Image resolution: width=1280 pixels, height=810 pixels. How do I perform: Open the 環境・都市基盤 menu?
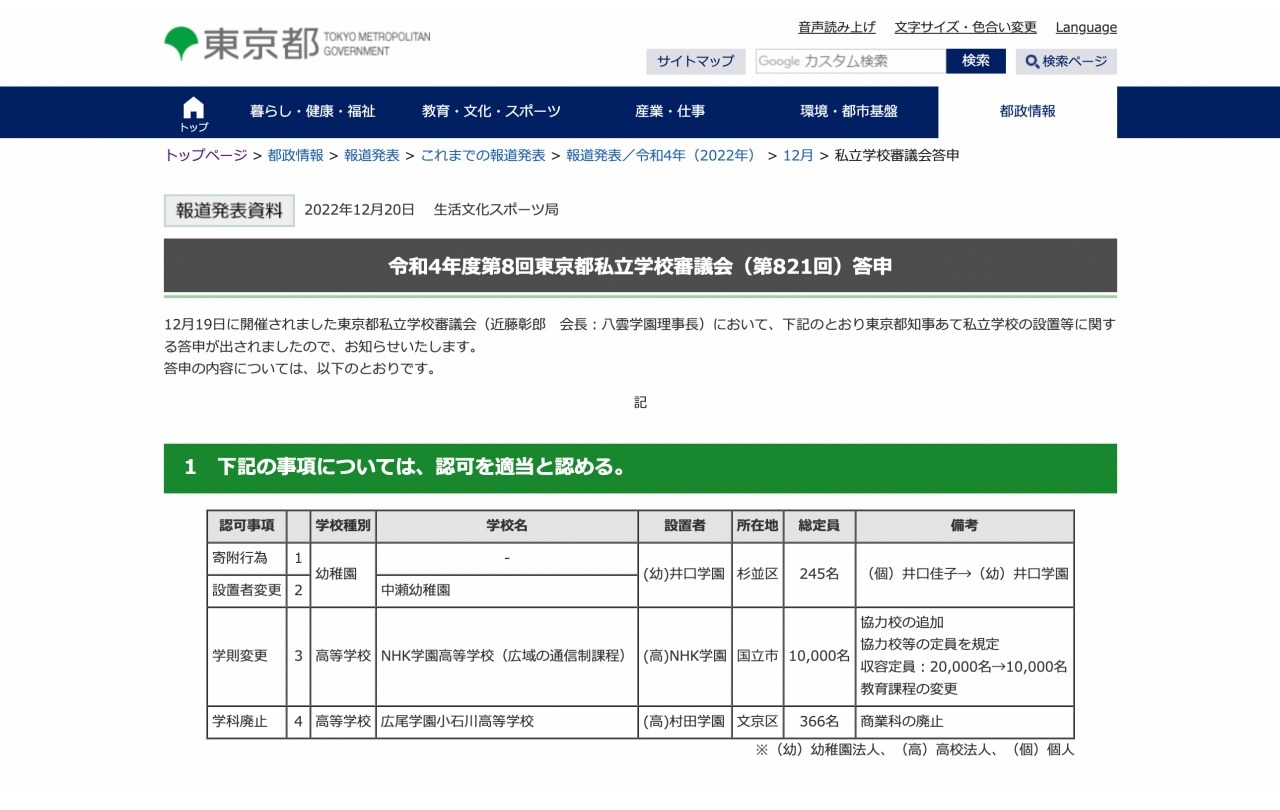[x=849, y=112]
